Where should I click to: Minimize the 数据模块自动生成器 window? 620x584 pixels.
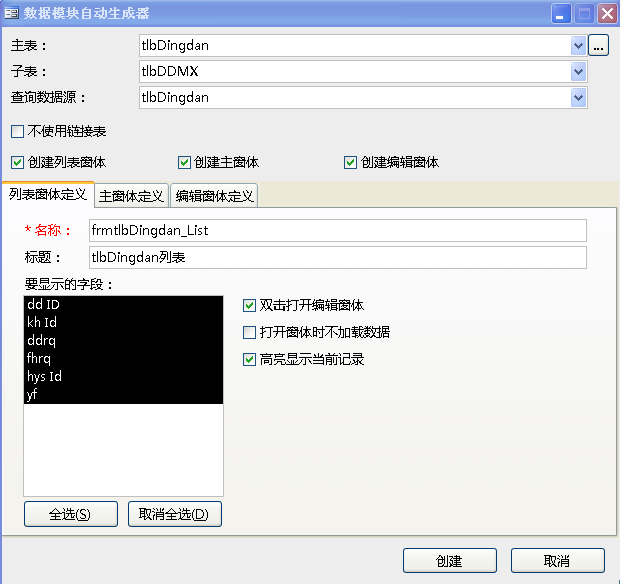[561, 14]
